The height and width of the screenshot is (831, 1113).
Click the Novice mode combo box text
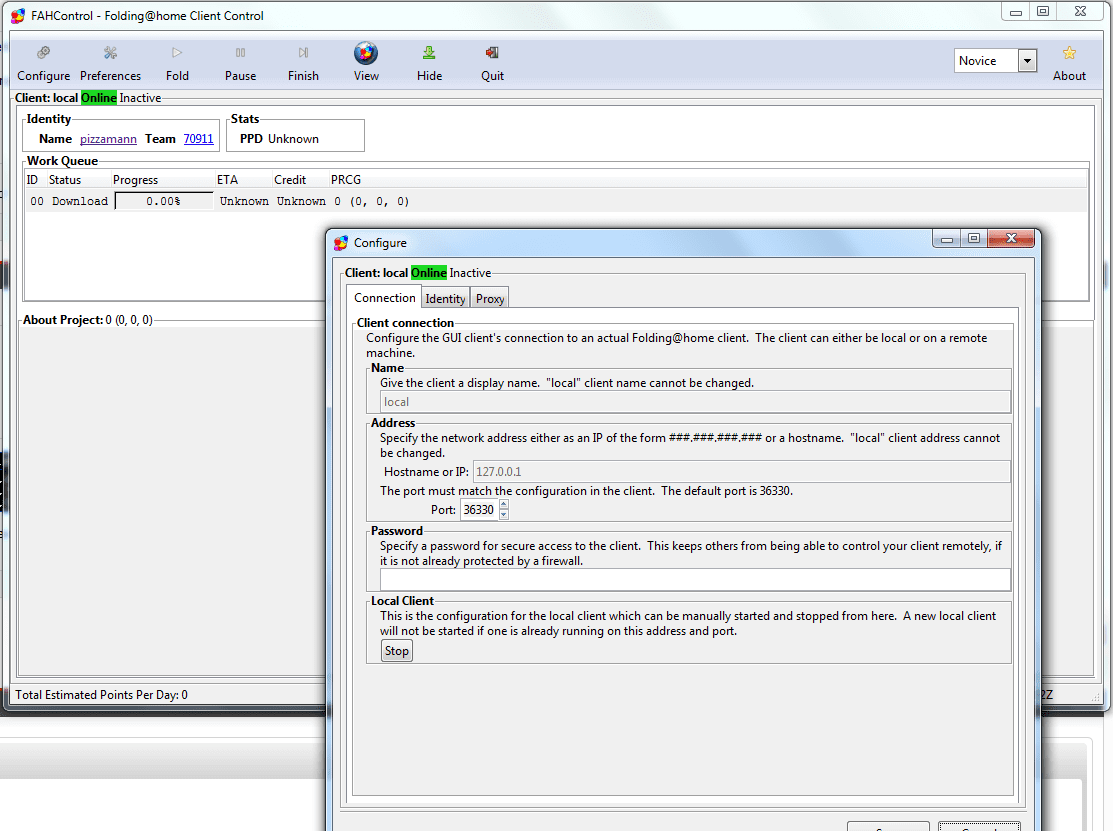coord(986,61)
